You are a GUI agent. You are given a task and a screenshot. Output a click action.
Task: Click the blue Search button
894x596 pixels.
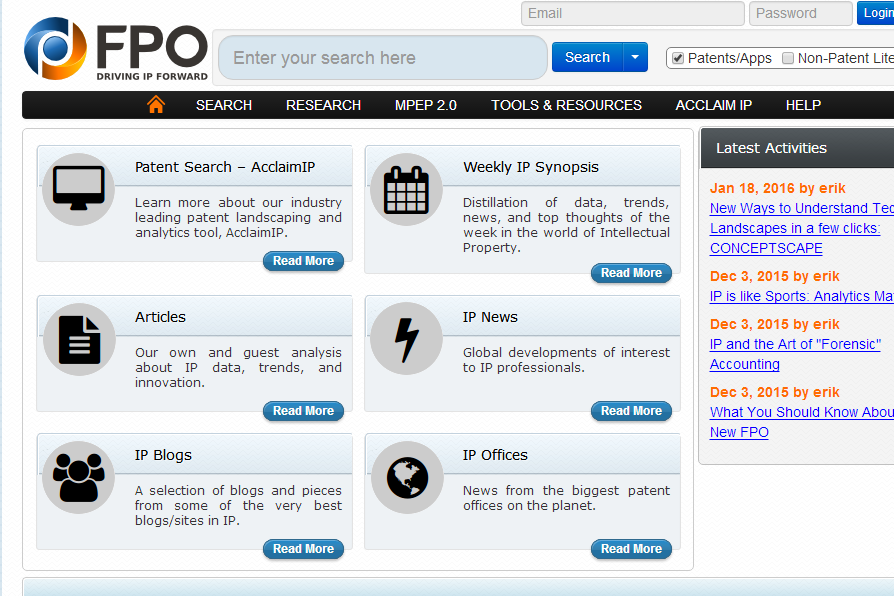tap(587, 57)
